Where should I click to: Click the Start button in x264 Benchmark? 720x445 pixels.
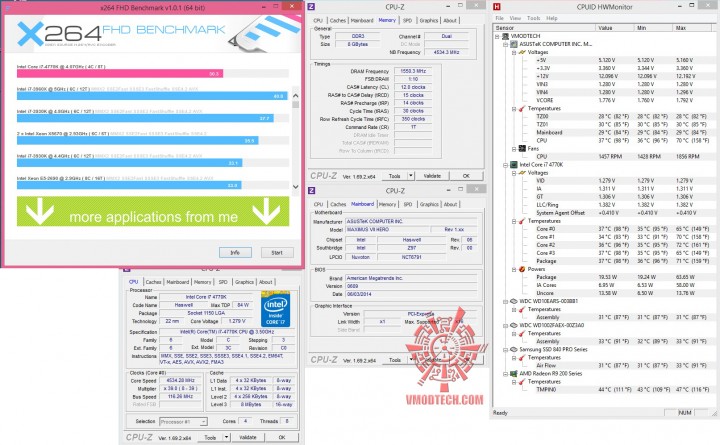(x=277, y=253)
